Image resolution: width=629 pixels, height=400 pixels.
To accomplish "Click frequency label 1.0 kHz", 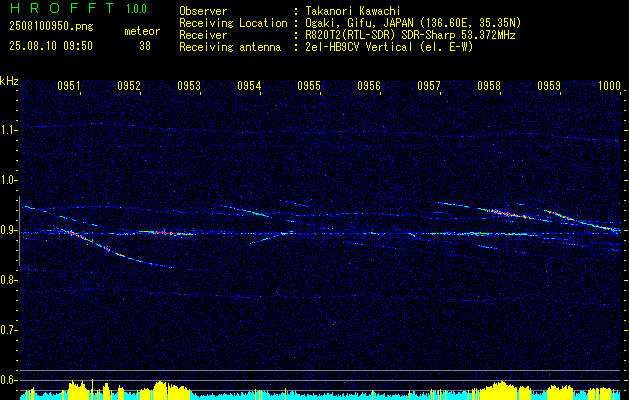I will tap(8, 180).
